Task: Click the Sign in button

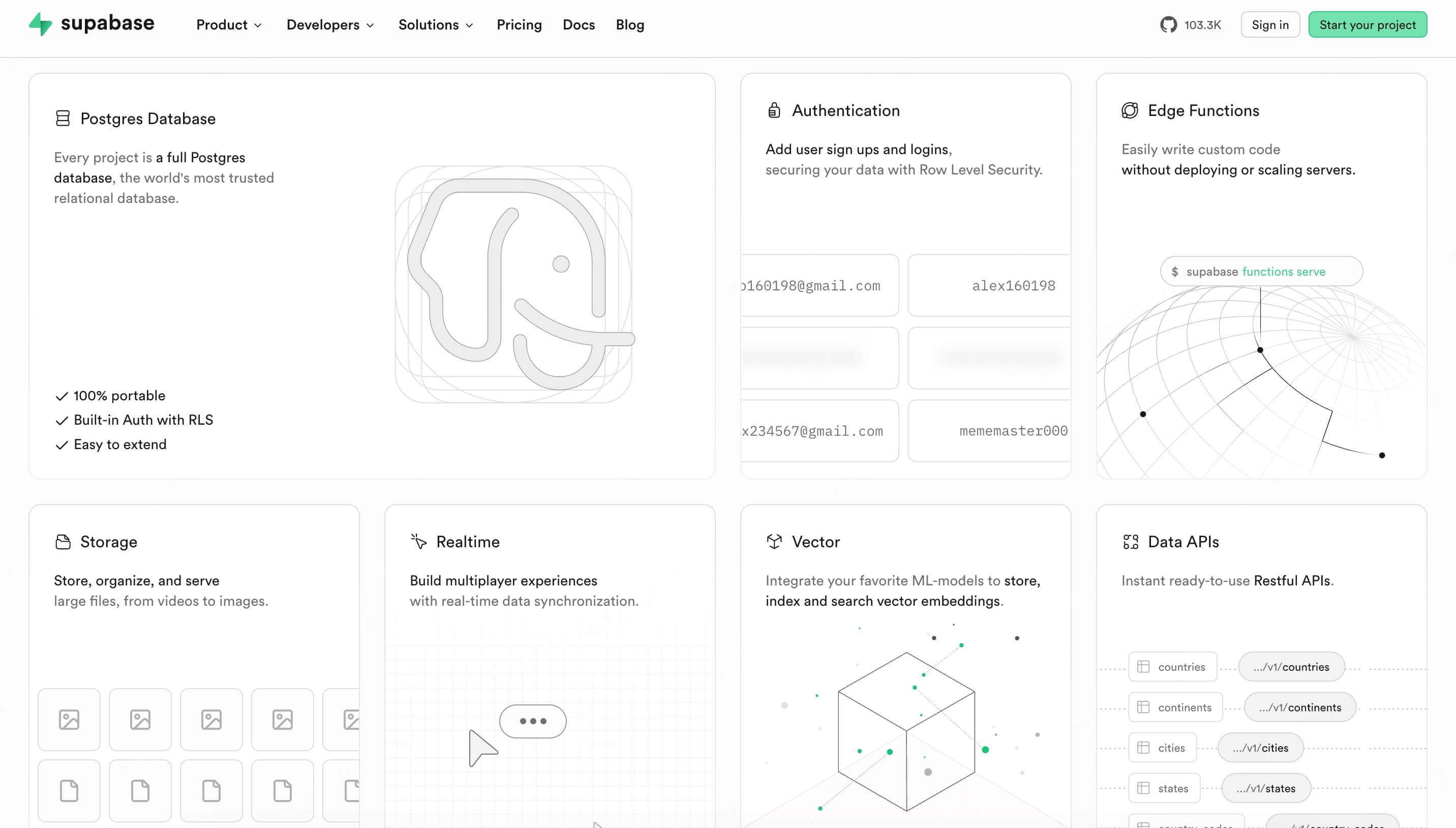Action: tap(1270, 24)
